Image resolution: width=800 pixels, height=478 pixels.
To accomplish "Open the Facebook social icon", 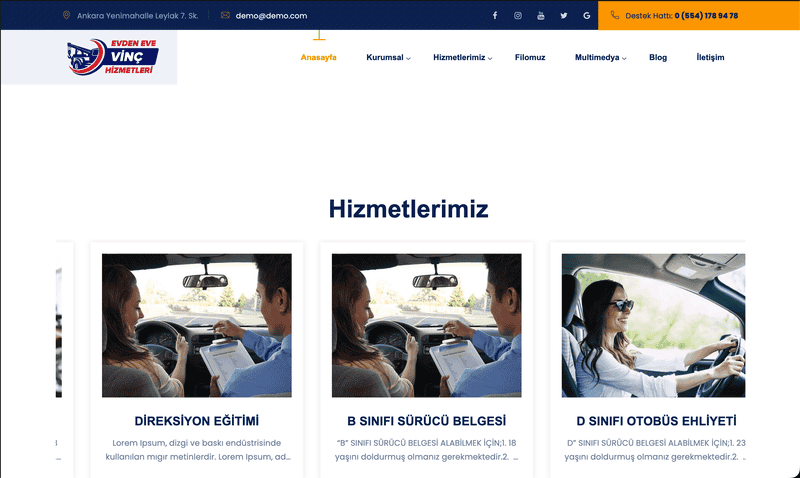I will coord(495,15).
